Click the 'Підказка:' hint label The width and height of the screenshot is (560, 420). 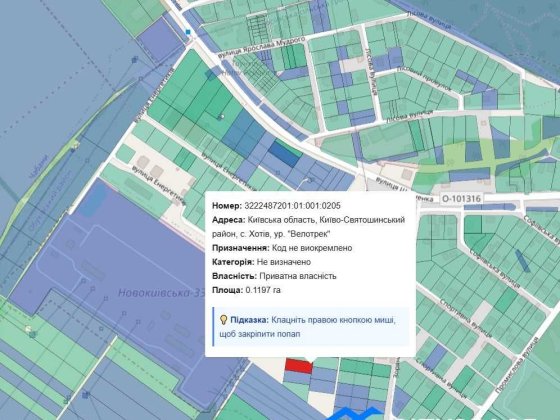249,320
